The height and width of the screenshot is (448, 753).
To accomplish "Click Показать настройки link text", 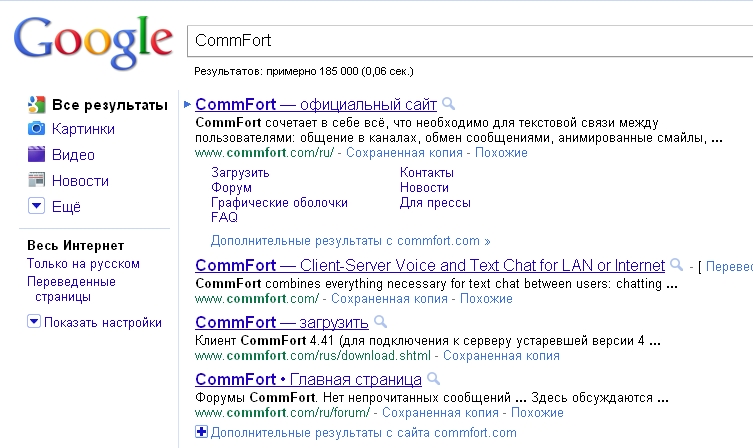I will 103,322.
